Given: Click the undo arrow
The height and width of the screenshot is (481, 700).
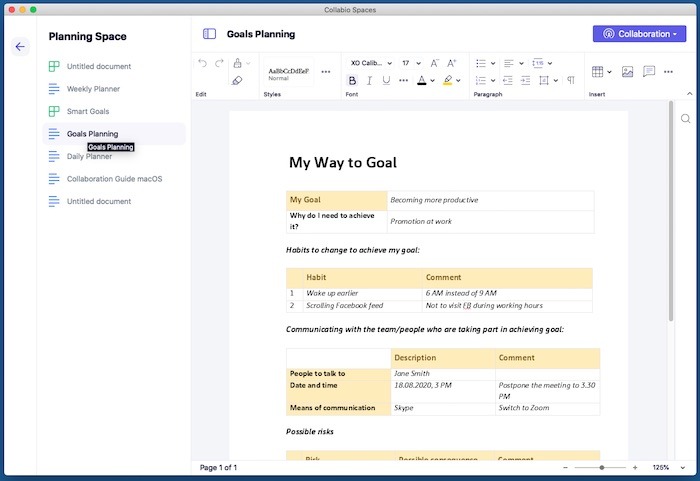Looking at the screenshot, I should pyautogui.click(x=203, y=63).
